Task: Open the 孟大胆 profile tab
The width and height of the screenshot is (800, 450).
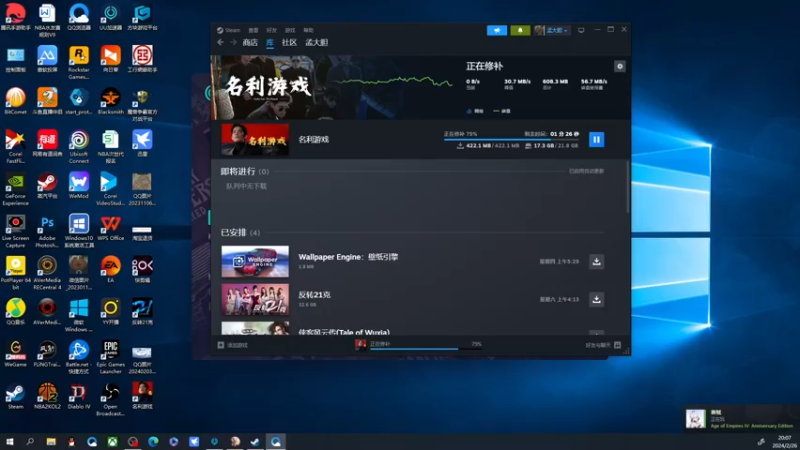Action: coord(316,42)
